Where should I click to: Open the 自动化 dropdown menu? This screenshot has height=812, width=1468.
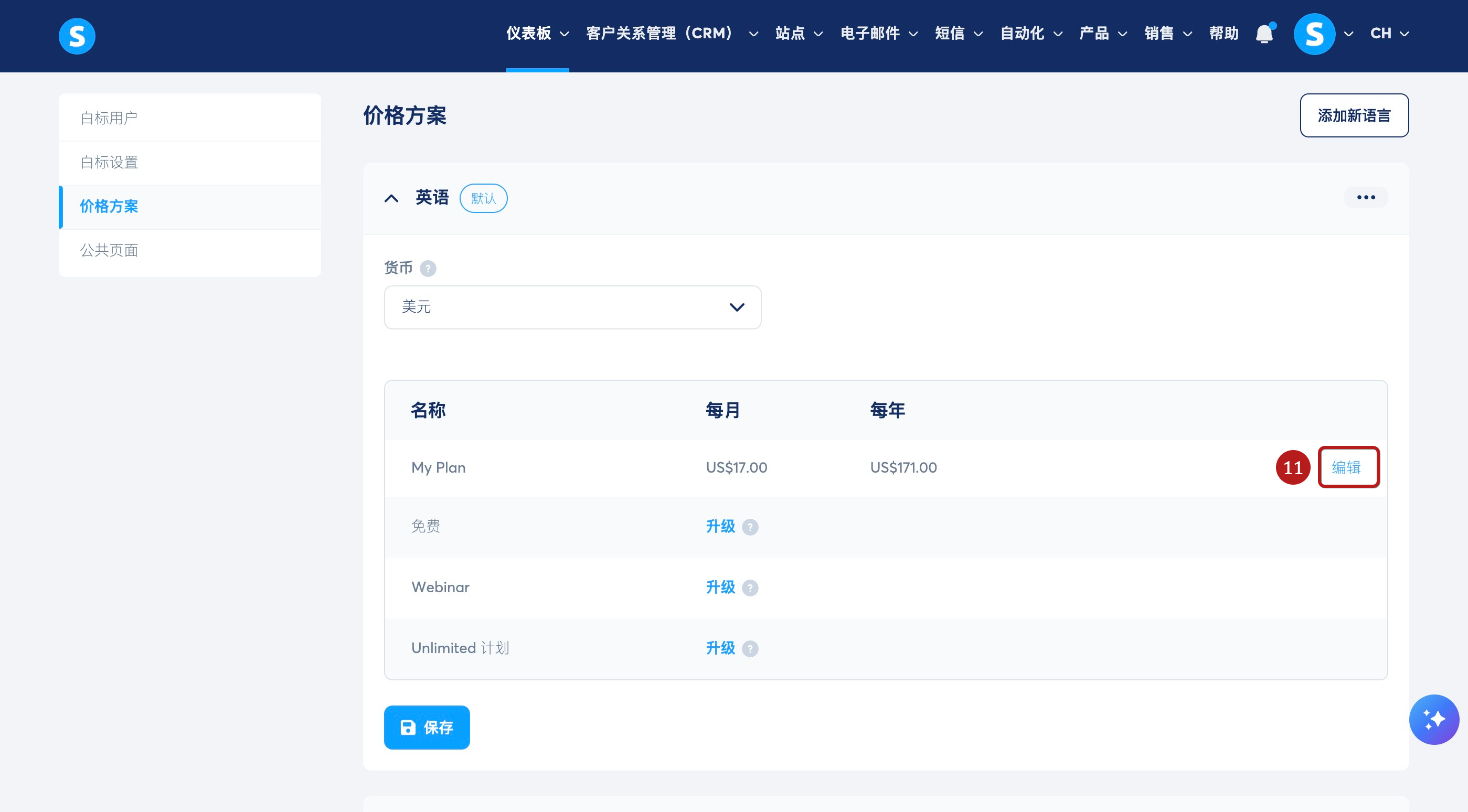tap(1030, 34)
